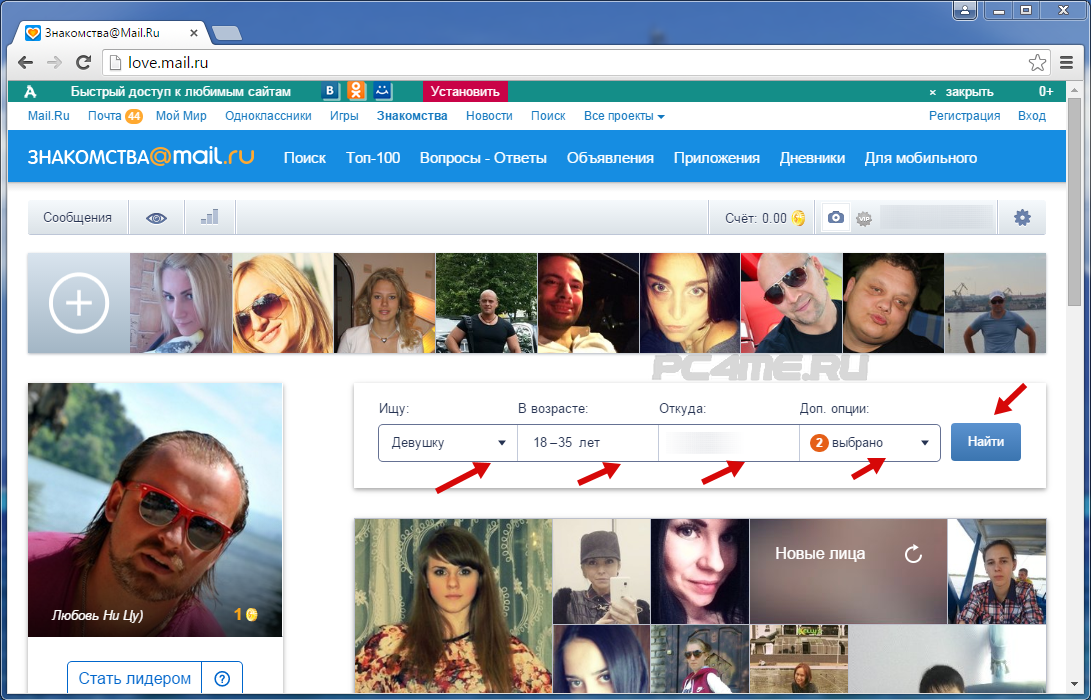Open settings gear icon
1091x700 pixels.
pos(1022,218)
